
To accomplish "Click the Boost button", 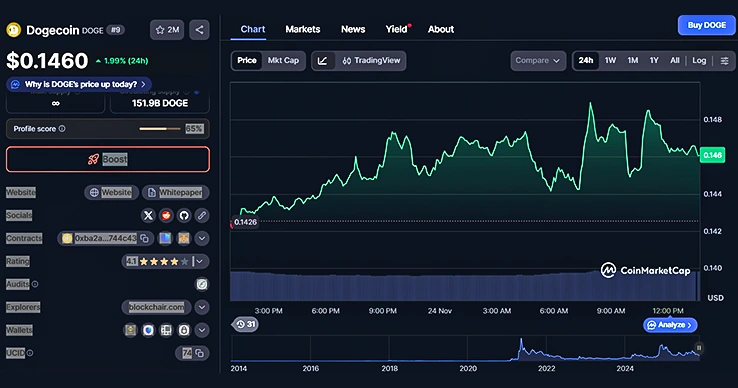I will (108, 159).
